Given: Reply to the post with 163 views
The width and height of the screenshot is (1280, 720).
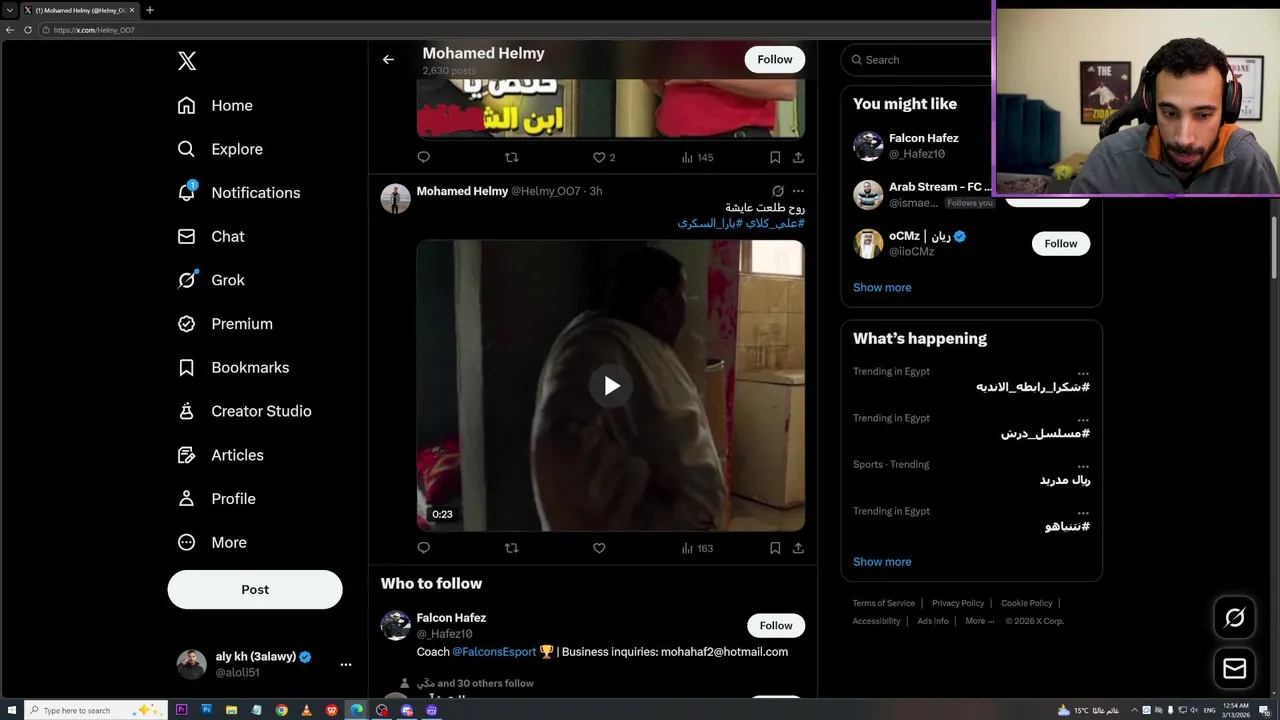Looking at the screenshot, I should coord(423,548).
